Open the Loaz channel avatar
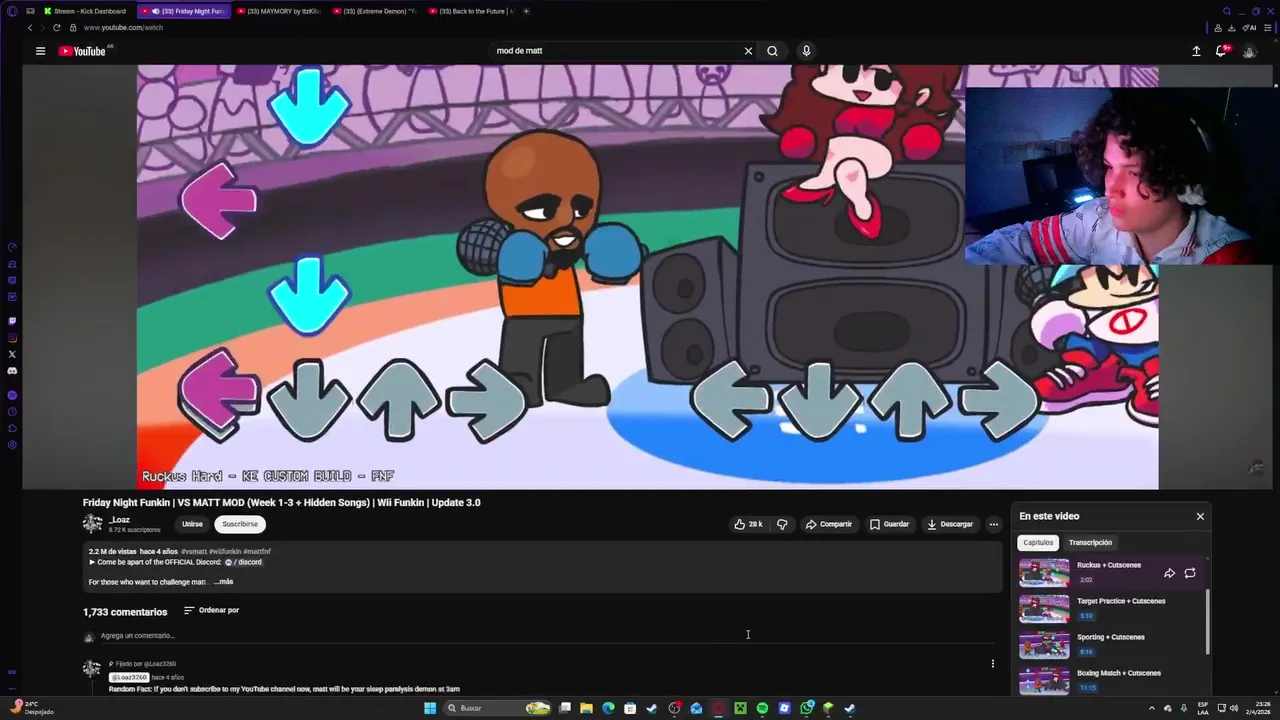 (93, 524)
